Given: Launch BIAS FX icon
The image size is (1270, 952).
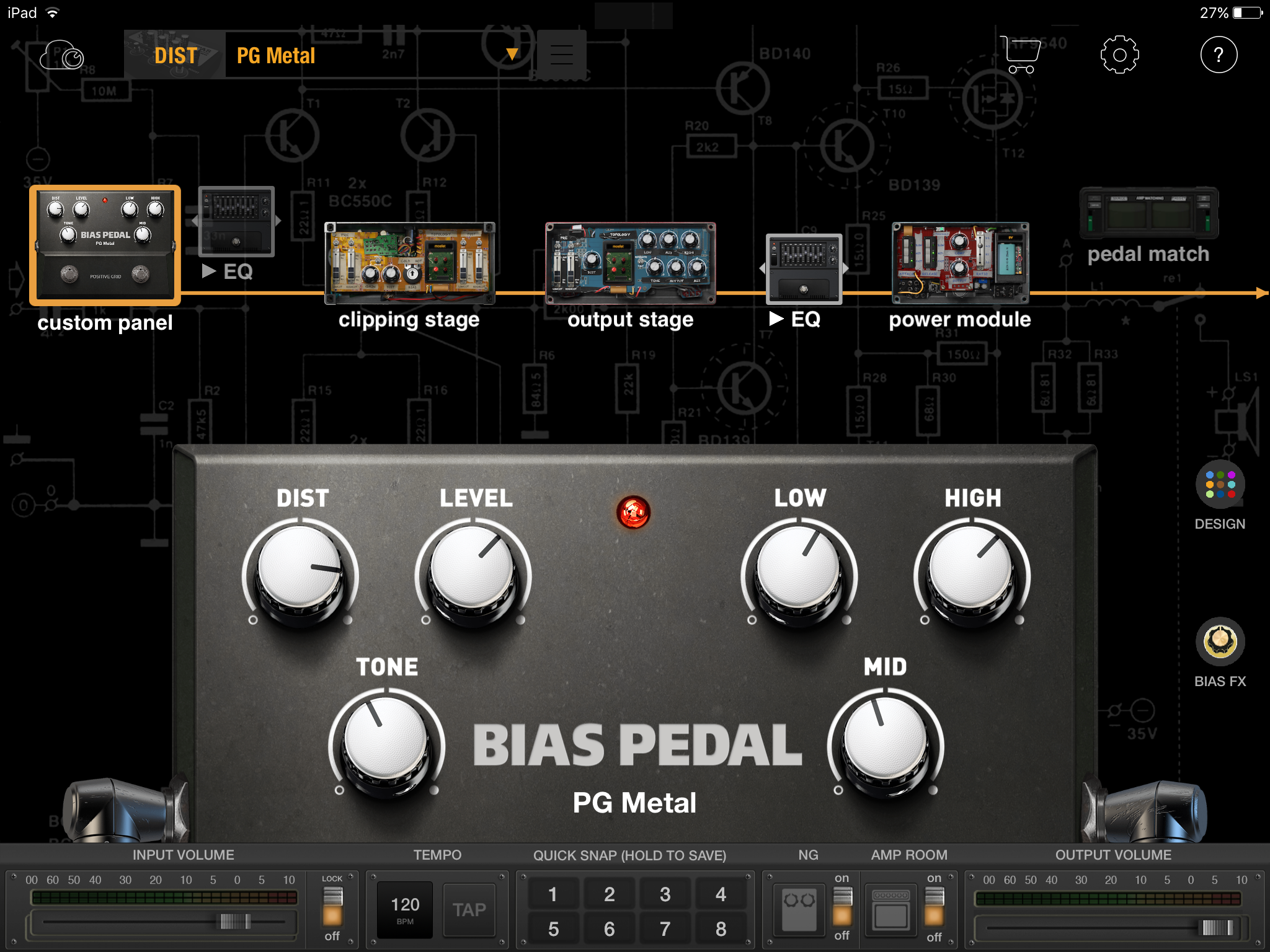Looking at the screenshot, I should click(1220, 641).
